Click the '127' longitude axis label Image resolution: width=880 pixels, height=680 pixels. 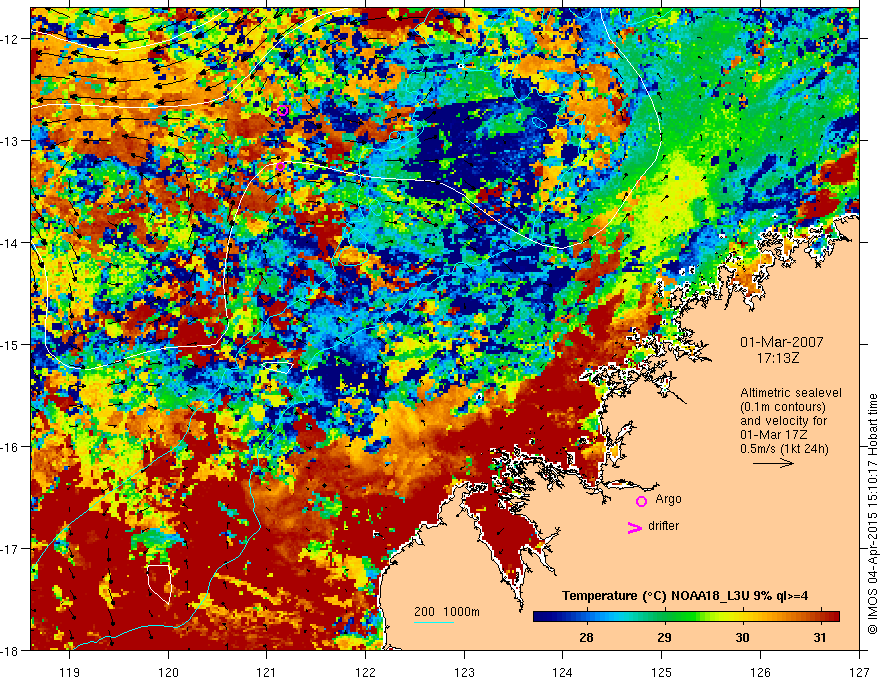(859, 672)
